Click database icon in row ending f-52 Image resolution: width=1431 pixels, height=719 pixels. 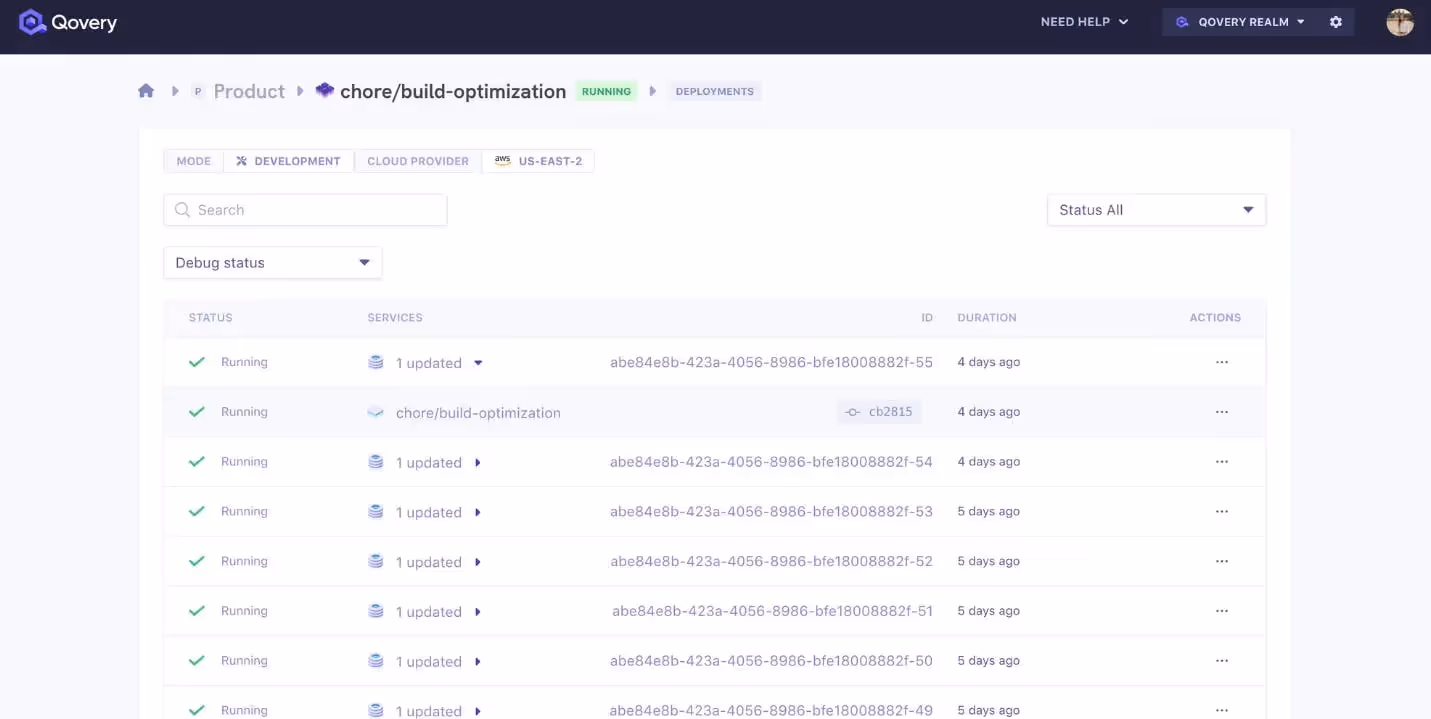[376, 561]
